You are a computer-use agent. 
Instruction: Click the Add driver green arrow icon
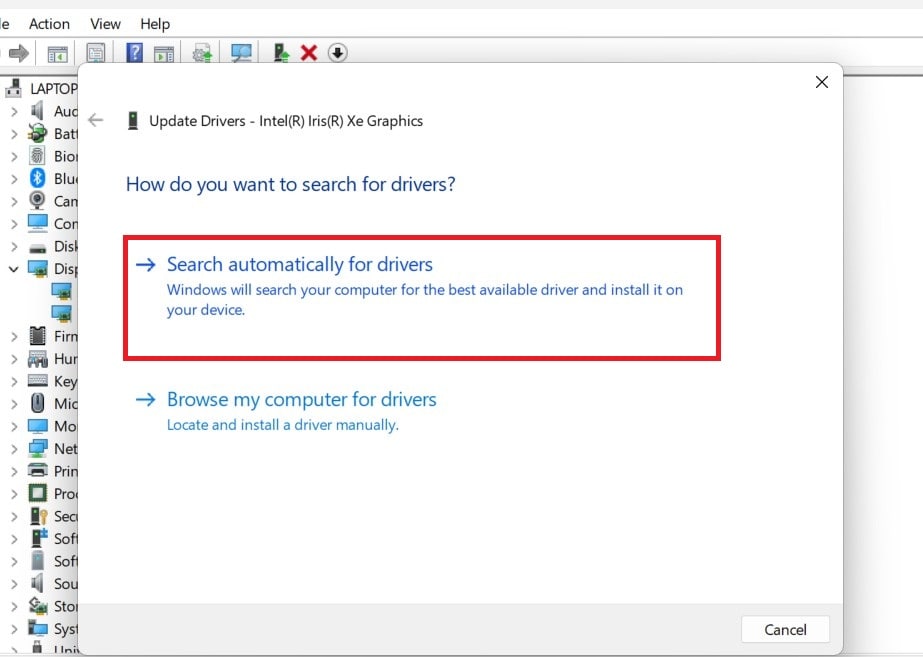[x=281, y=53]
